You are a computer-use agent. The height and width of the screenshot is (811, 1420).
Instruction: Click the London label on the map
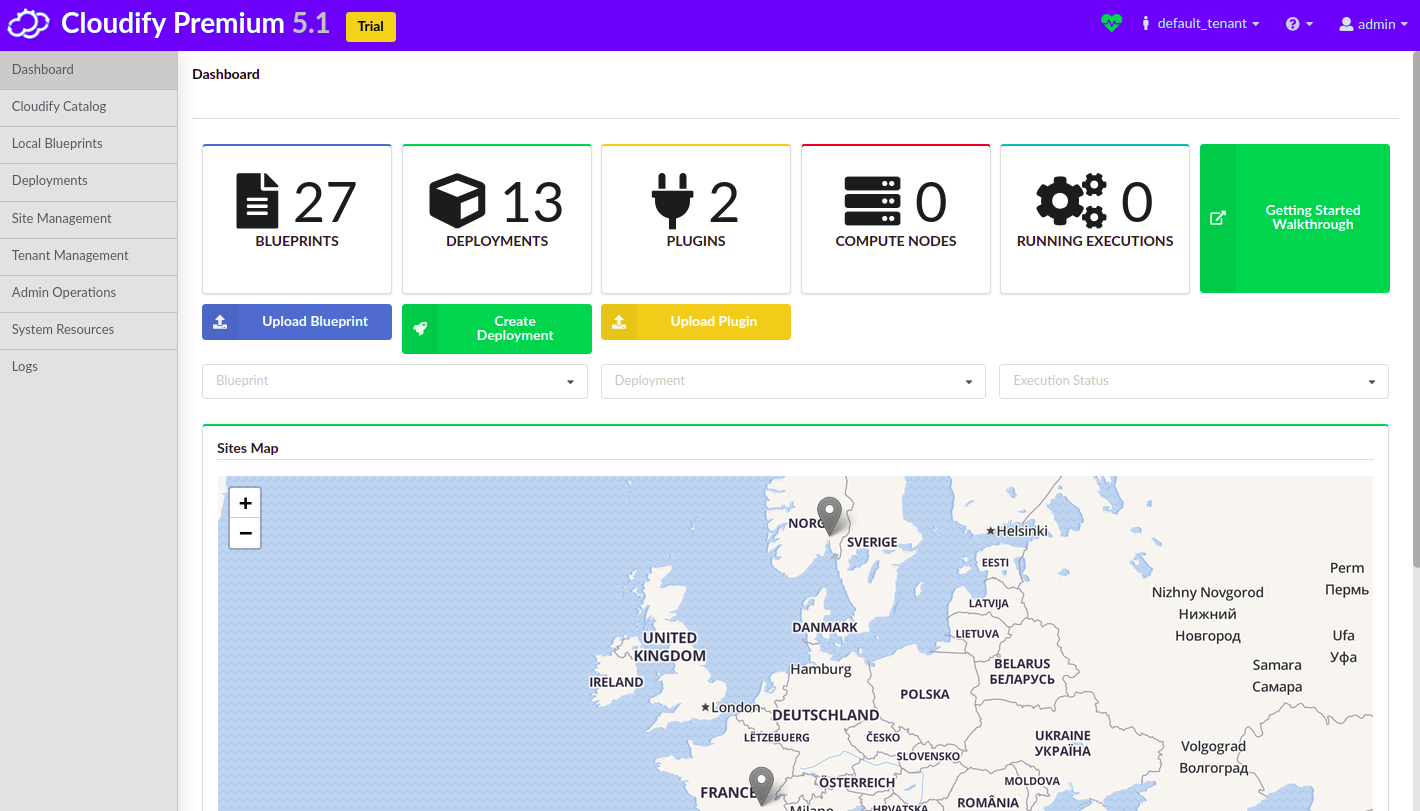point(735,707)
